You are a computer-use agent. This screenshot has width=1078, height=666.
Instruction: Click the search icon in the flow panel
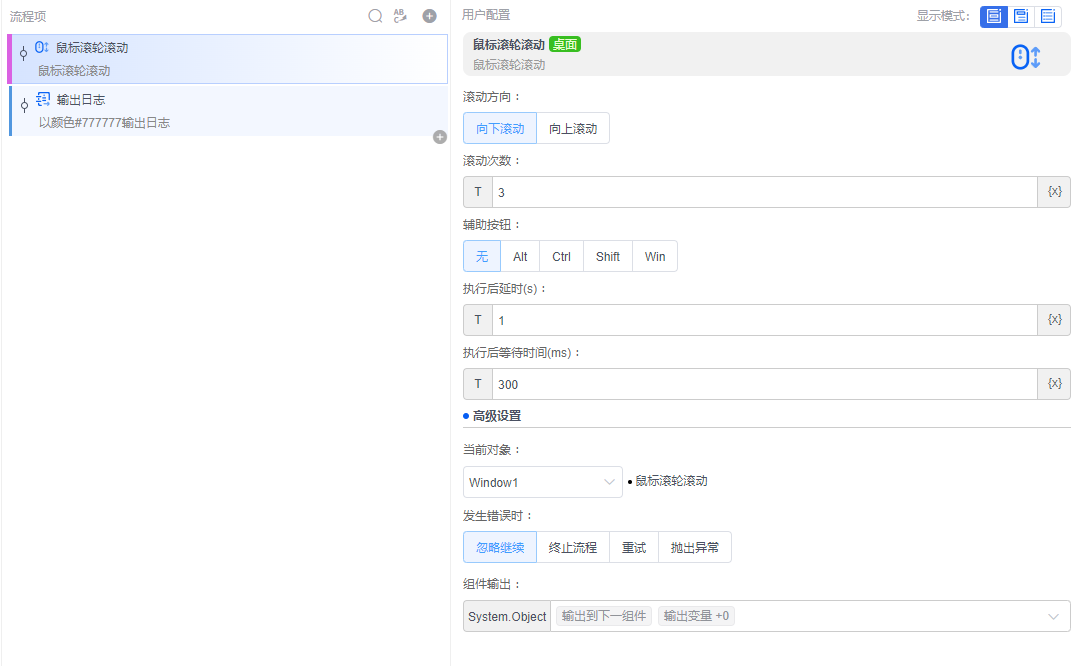tap(375, 16)
